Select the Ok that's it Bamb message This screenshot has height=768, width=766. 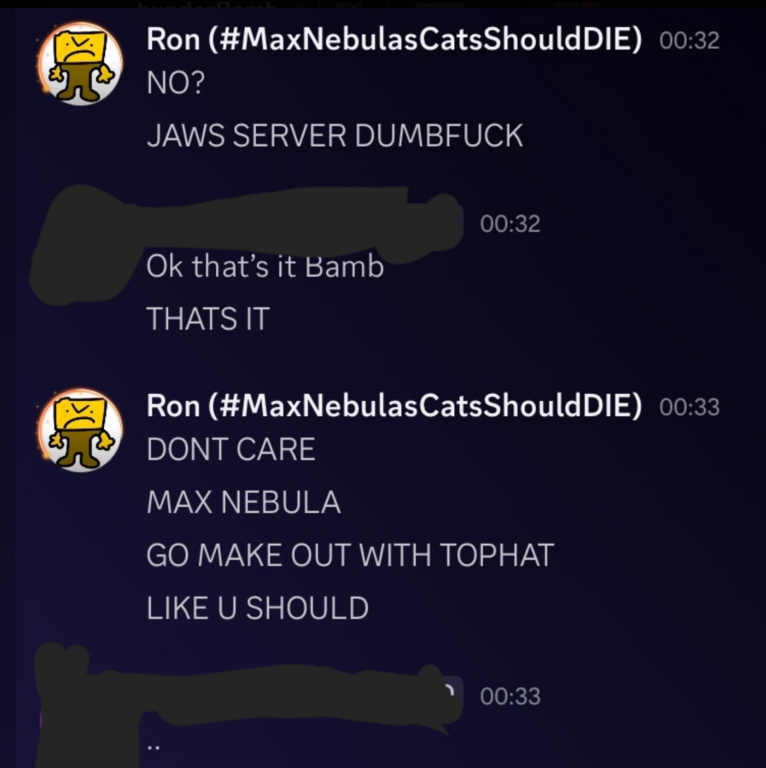point(264,266)
